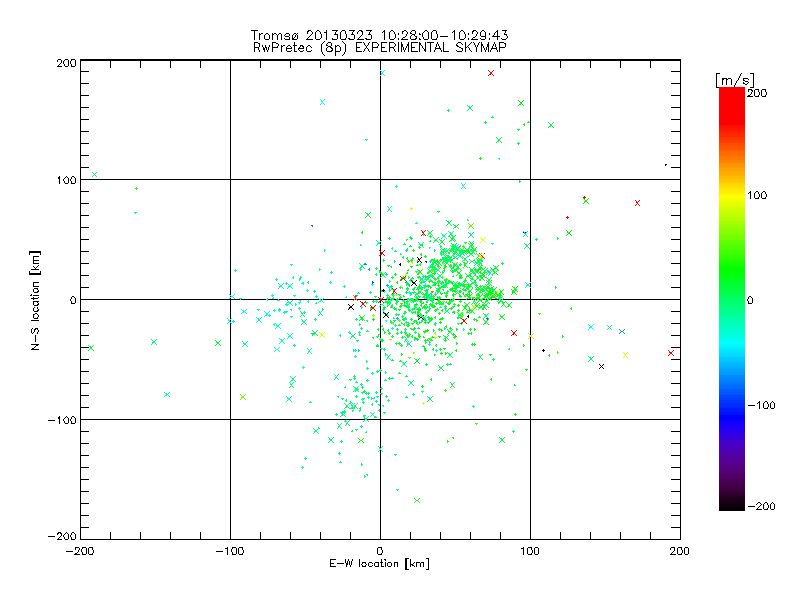Pick the black bottom end of the velocity colorbar
This screenshot has height=600, width=800.
732,506
